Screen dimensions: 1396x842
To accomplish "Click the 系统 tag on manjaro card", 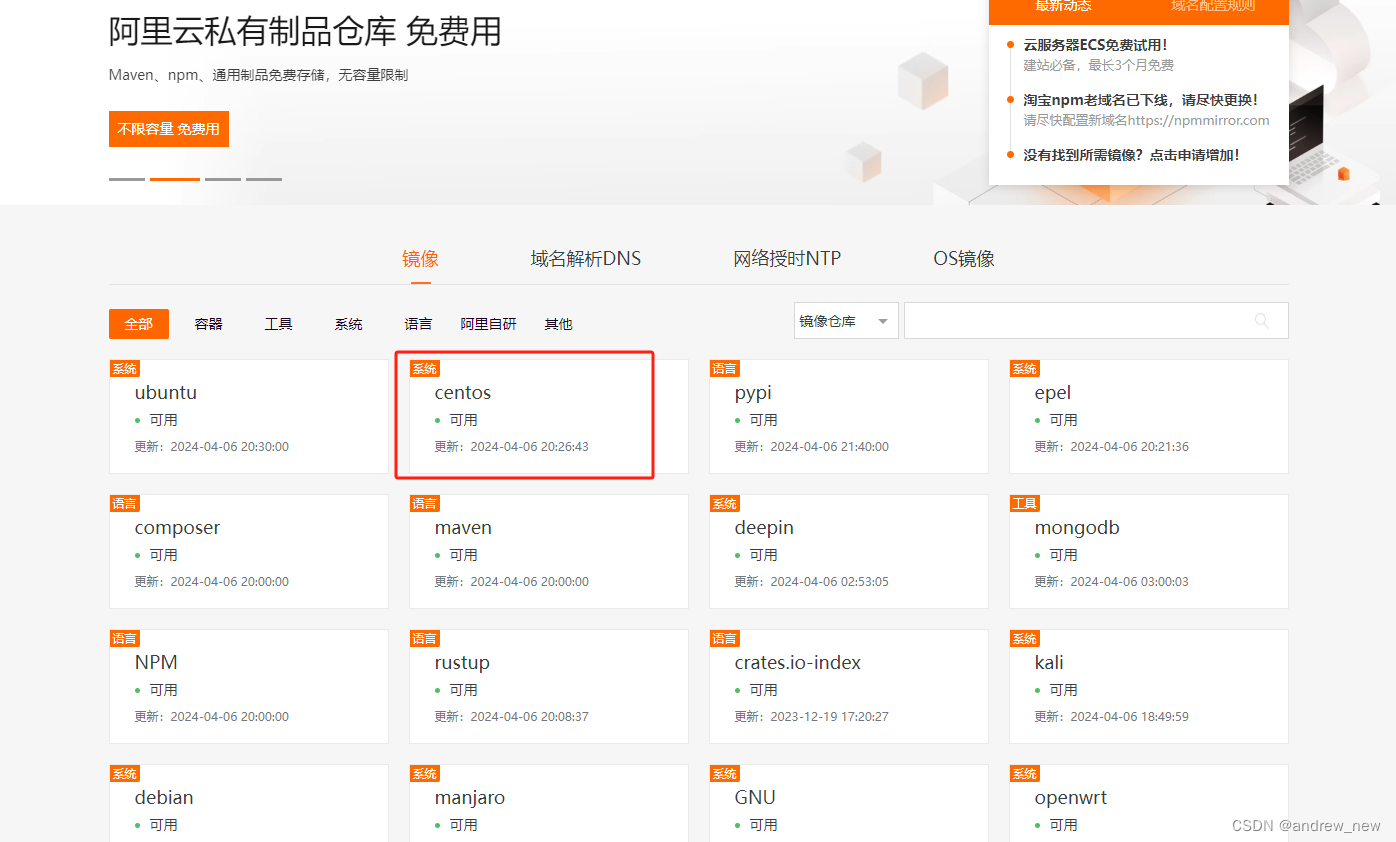I will (424, 773).
